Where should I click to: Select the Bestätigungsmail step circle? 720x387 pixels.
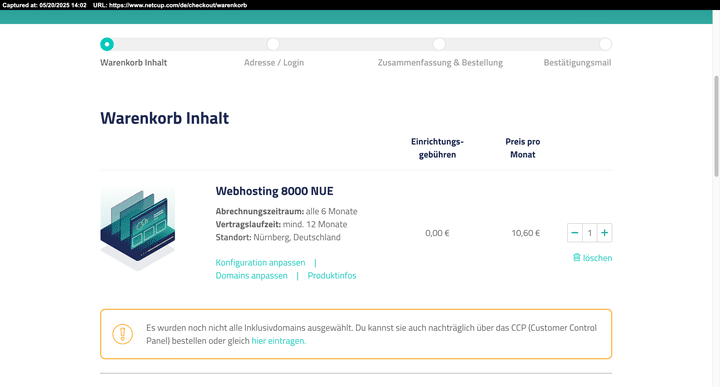[x=606, y=44]
